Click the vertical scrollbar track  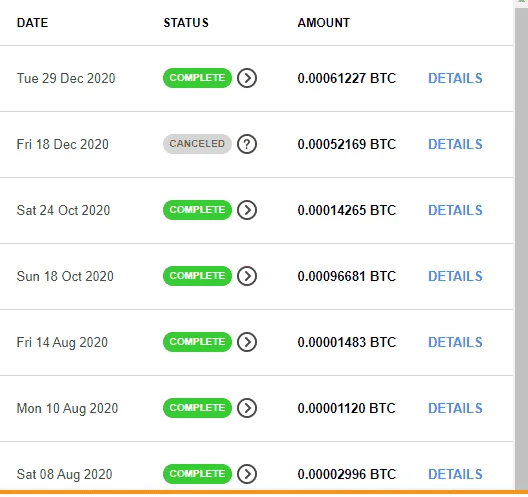coord(521,248)
